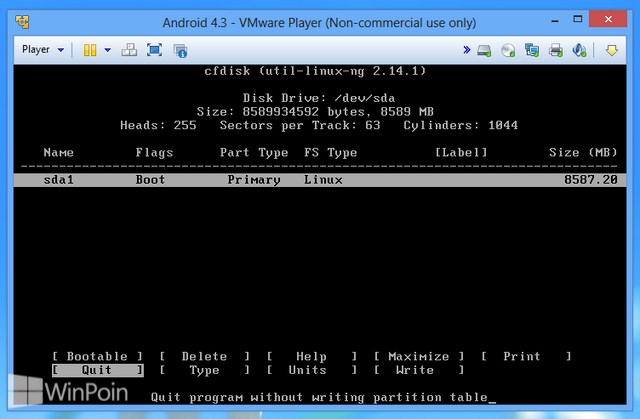Click the [Label] column header

coord(461,152)
